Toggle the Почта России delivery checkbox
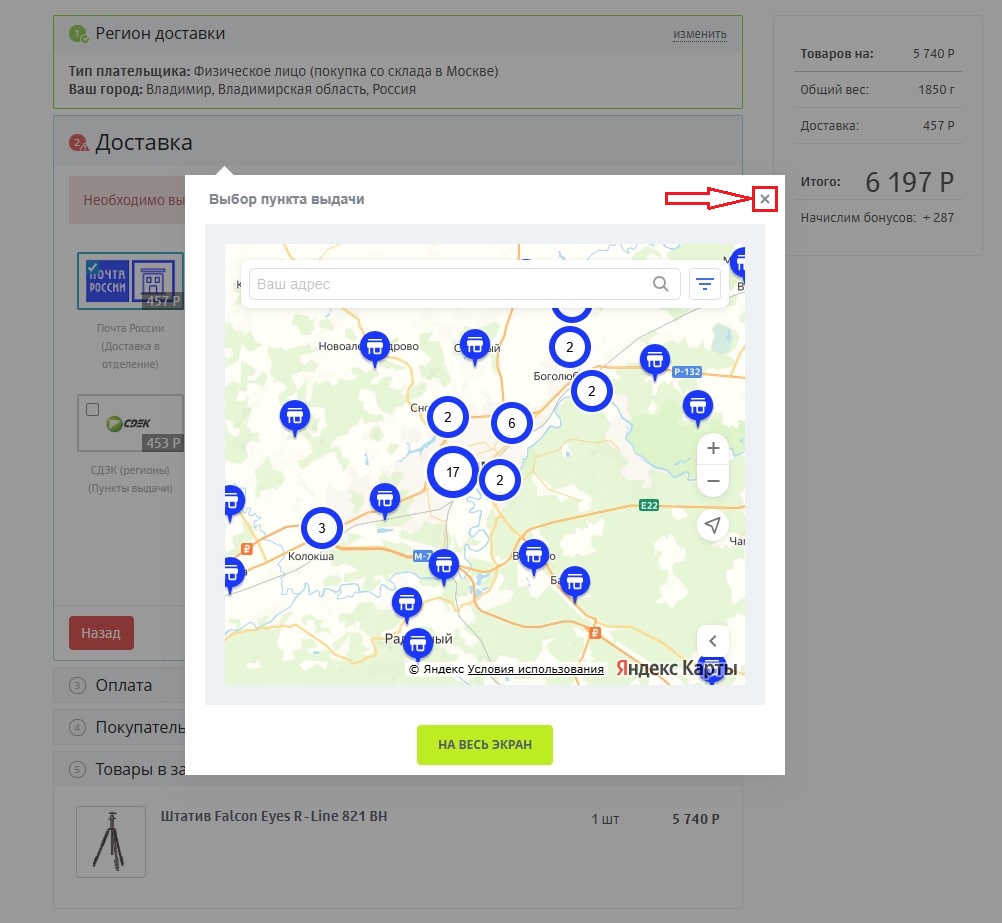 click(93, 267)
